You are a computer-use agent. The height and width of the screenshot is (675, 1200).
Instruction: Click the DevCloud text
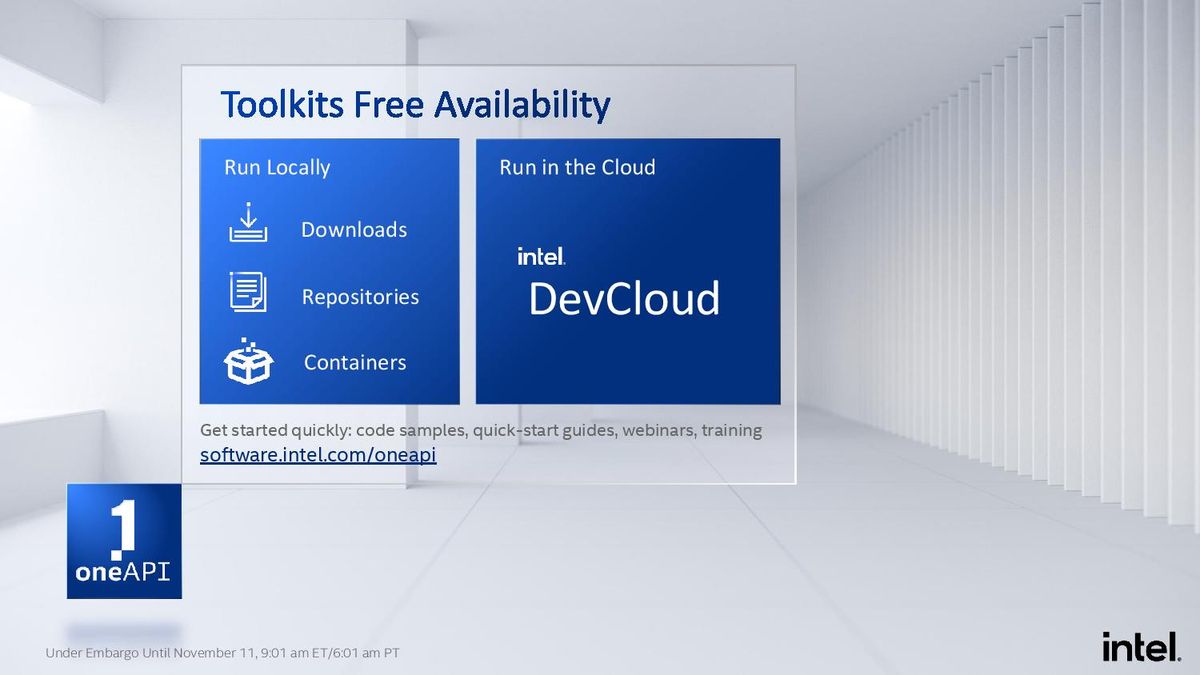point(624,299)
